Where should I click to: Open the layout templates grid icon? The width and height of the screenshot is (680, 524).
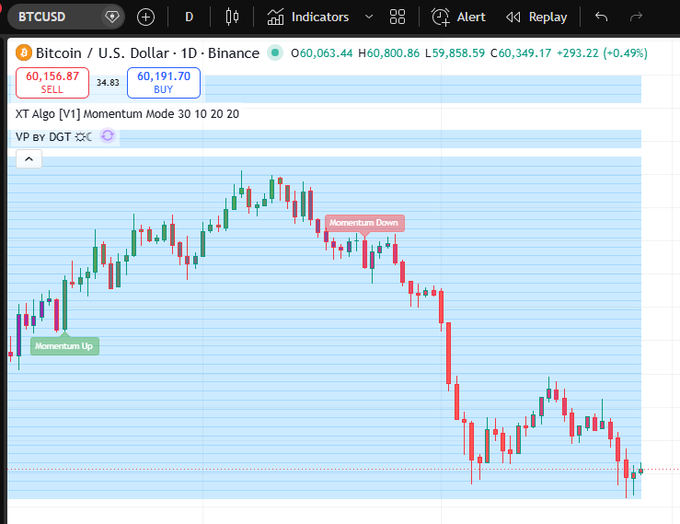397,17
